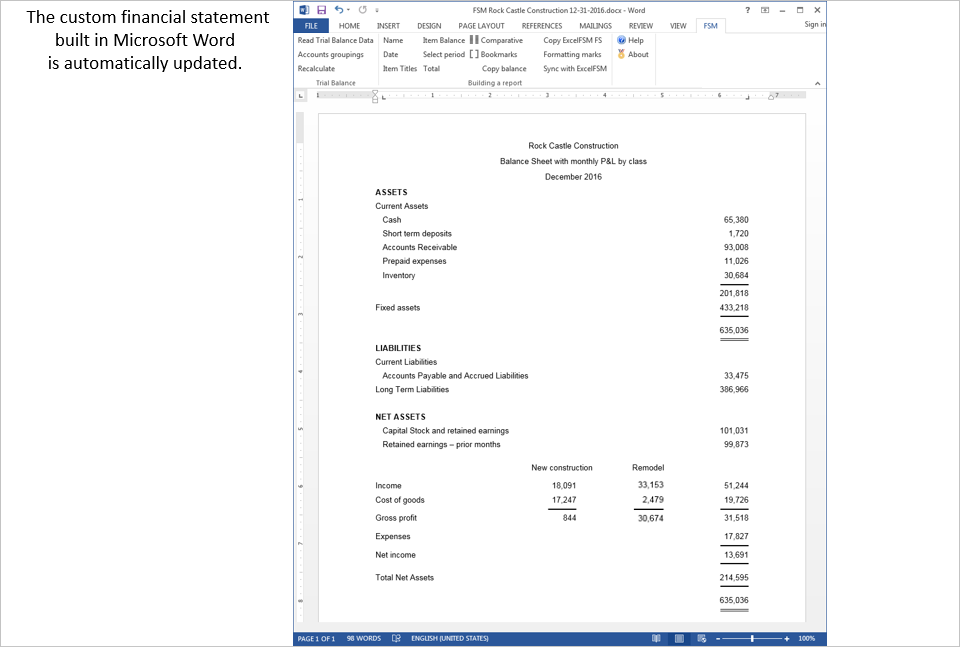
Task: Click the 100% zoom level
Action: tap(806, 638)
